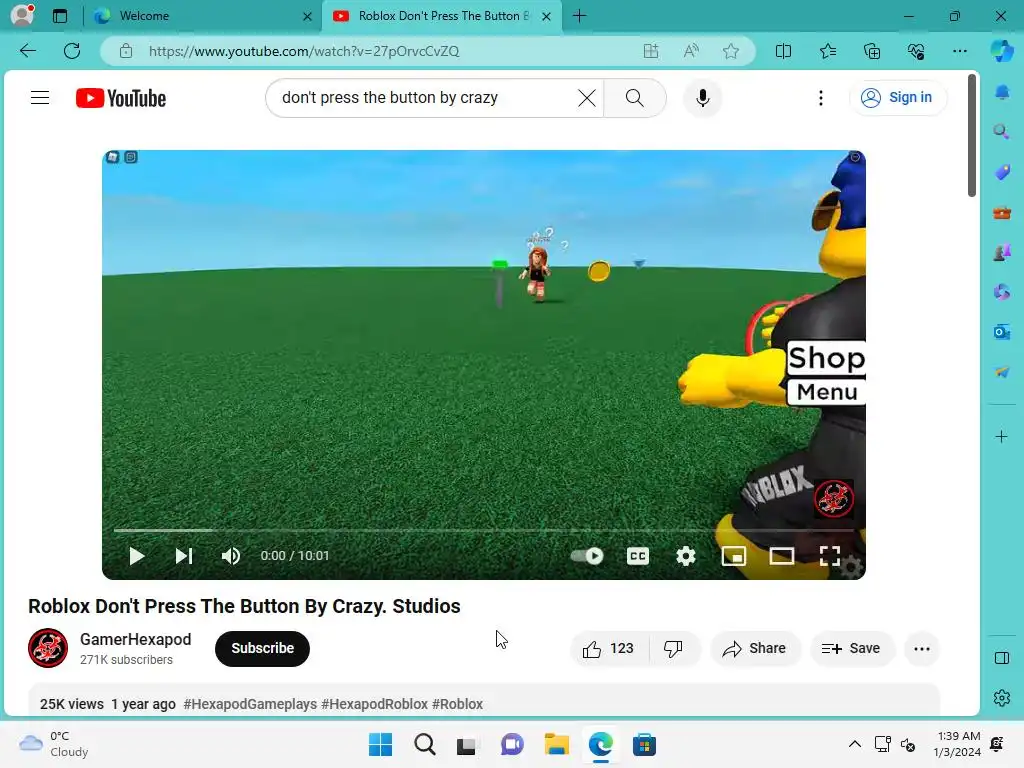Open Edge profile icon
Viewport: 1024px width, 768px height.
point(22,15)
